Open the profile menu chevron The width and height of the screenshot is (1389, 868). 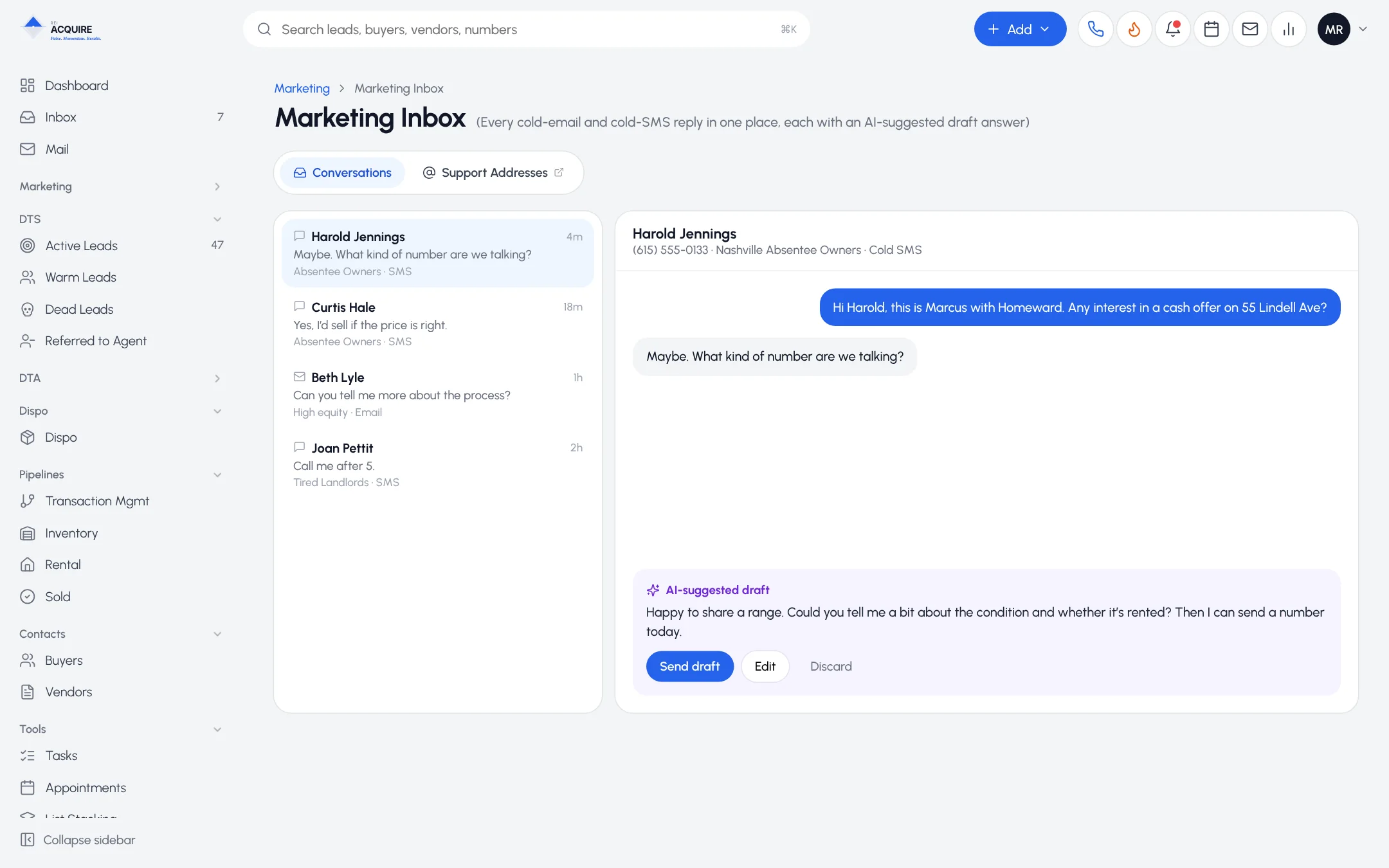(x=1363, y=29)
